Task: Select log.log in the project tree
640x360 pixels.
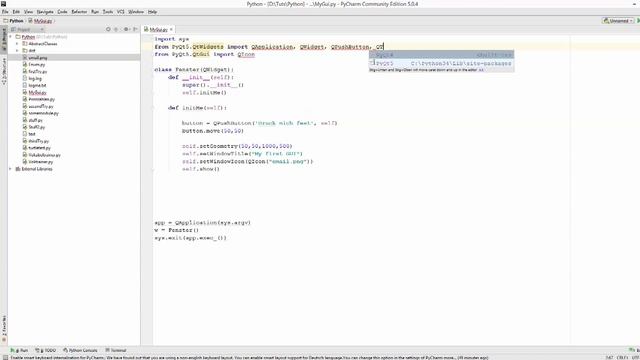Action: [x=35, y=78]
